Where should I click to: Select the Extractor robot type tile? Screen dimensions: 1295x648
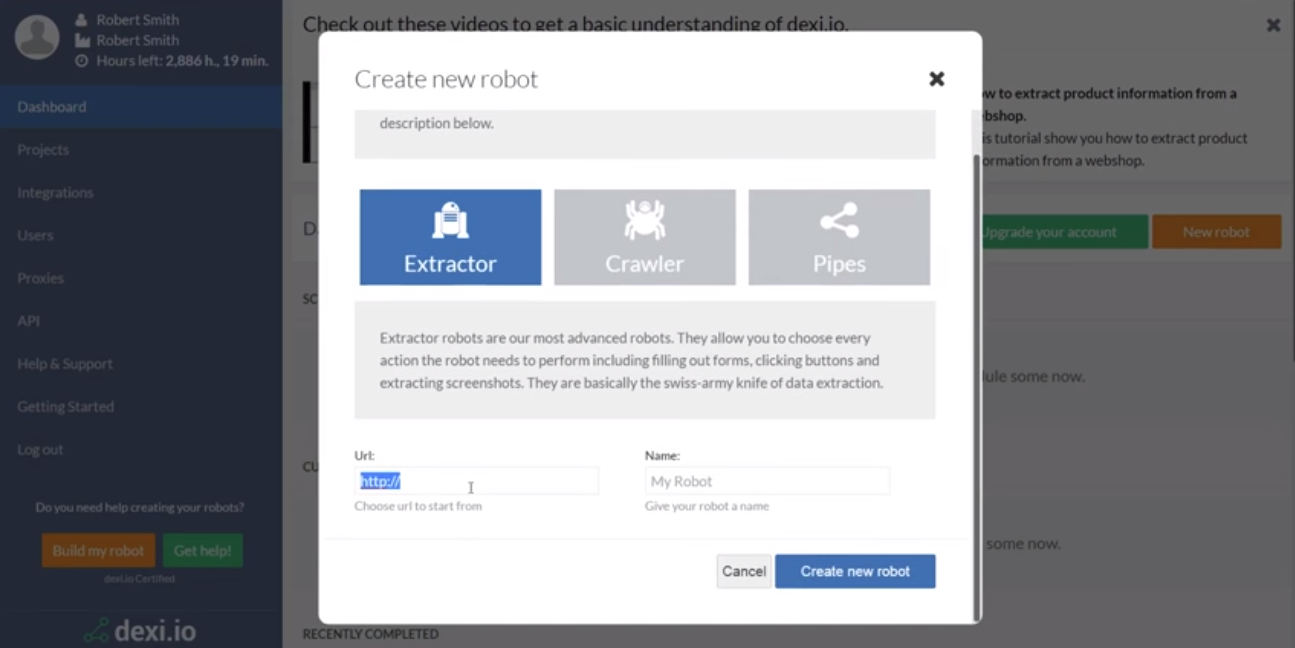point(450,237)
